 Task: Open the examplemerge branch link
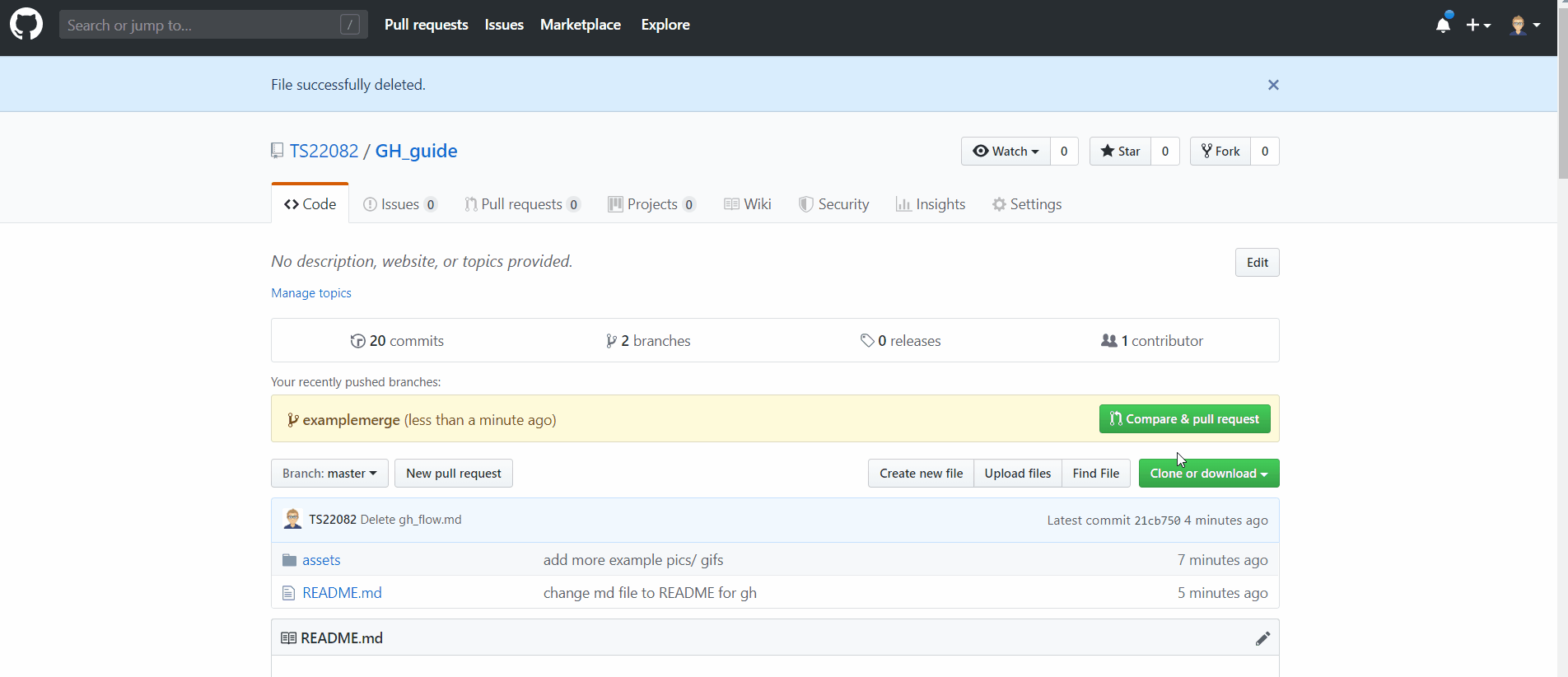point(351,420)
